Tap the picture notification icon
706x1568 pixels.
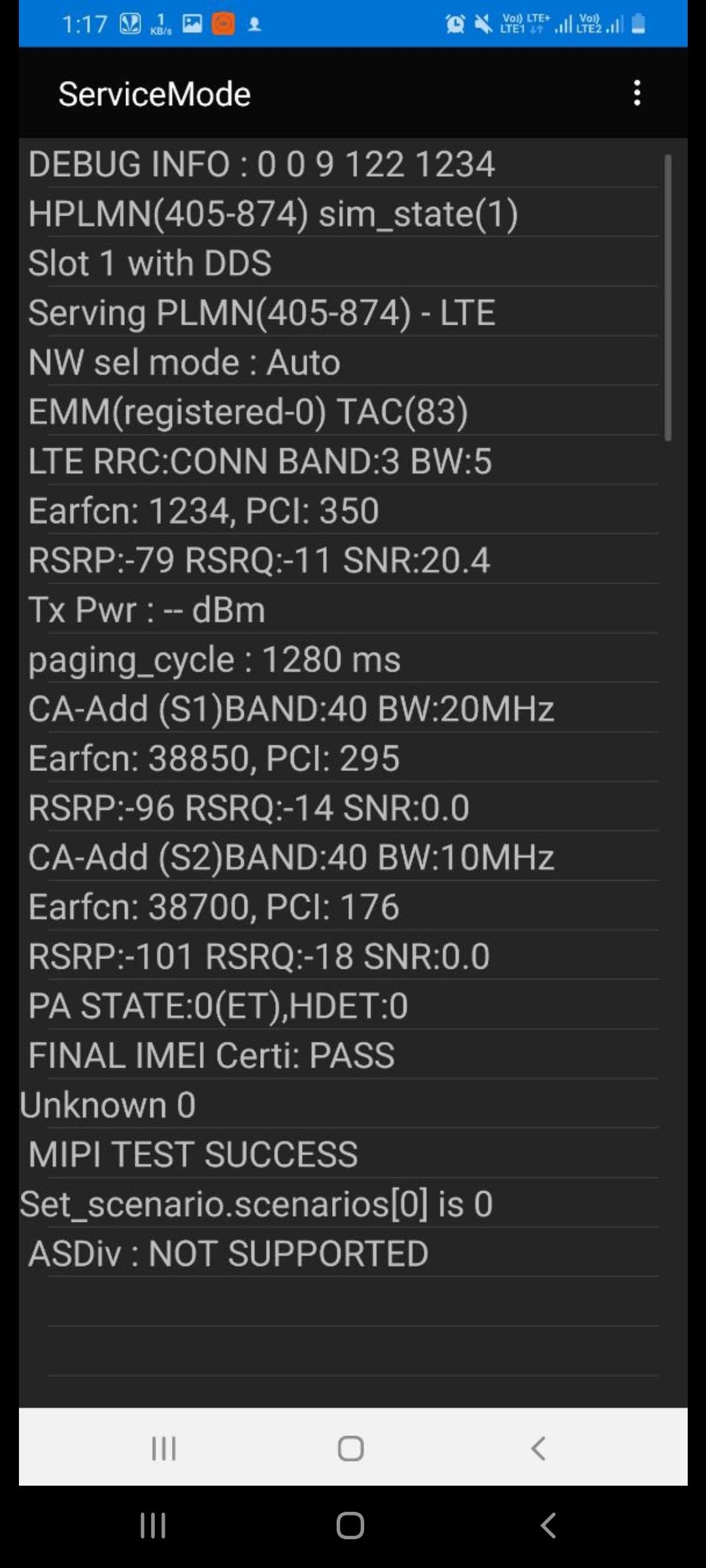(x=192, y=24)
